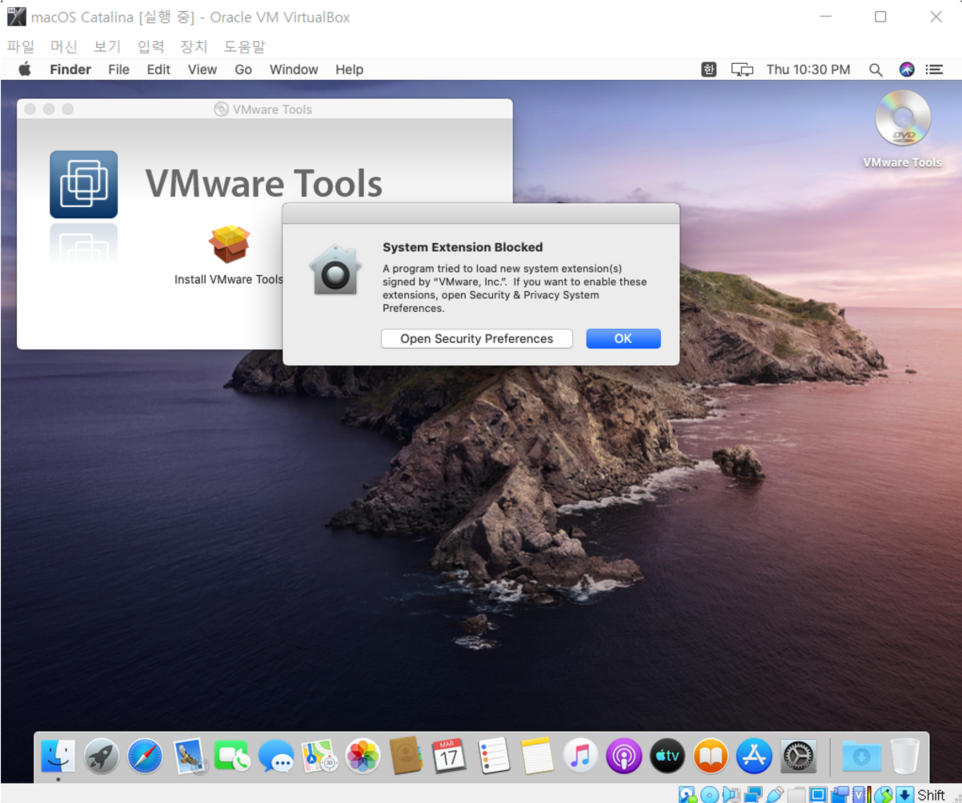Click VirtualBox shared folders status icon

point(796,794)
